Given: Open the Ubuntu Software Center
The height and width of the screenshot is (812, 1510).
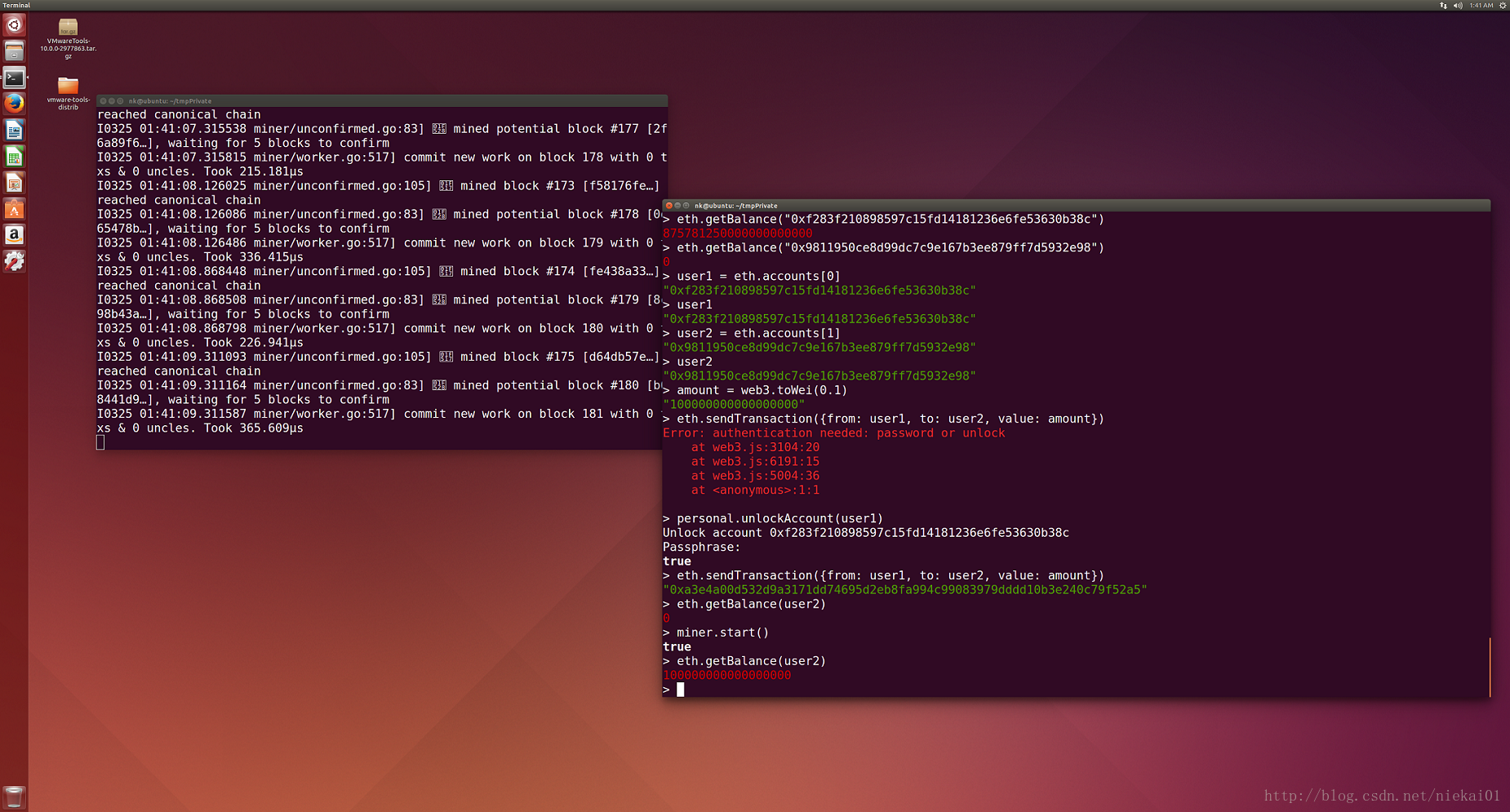Looking at the screenshot, I should pos(14,209).
